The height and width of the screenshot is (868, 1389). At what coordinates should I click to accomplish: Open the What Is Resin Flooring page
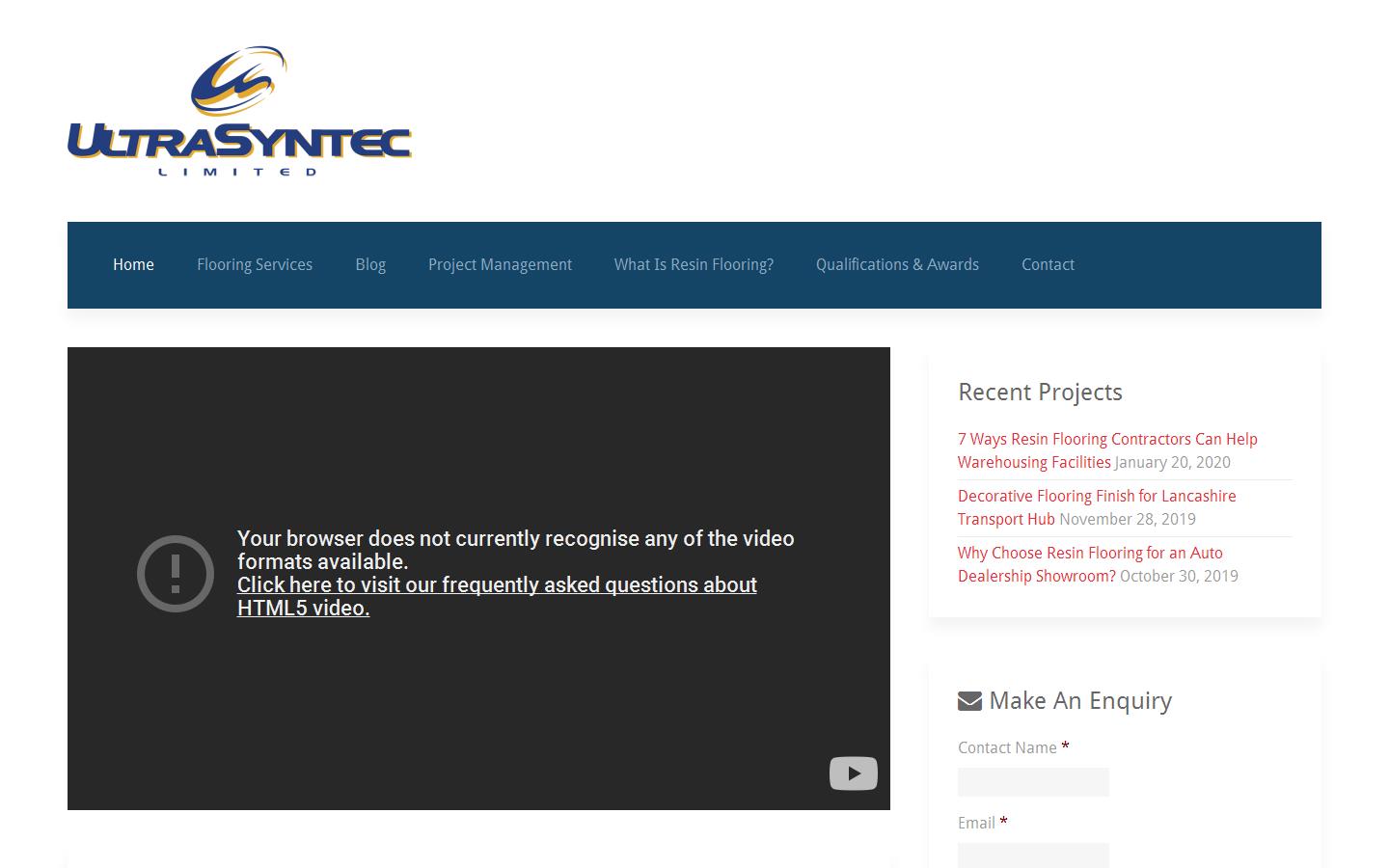click(694, 264)
